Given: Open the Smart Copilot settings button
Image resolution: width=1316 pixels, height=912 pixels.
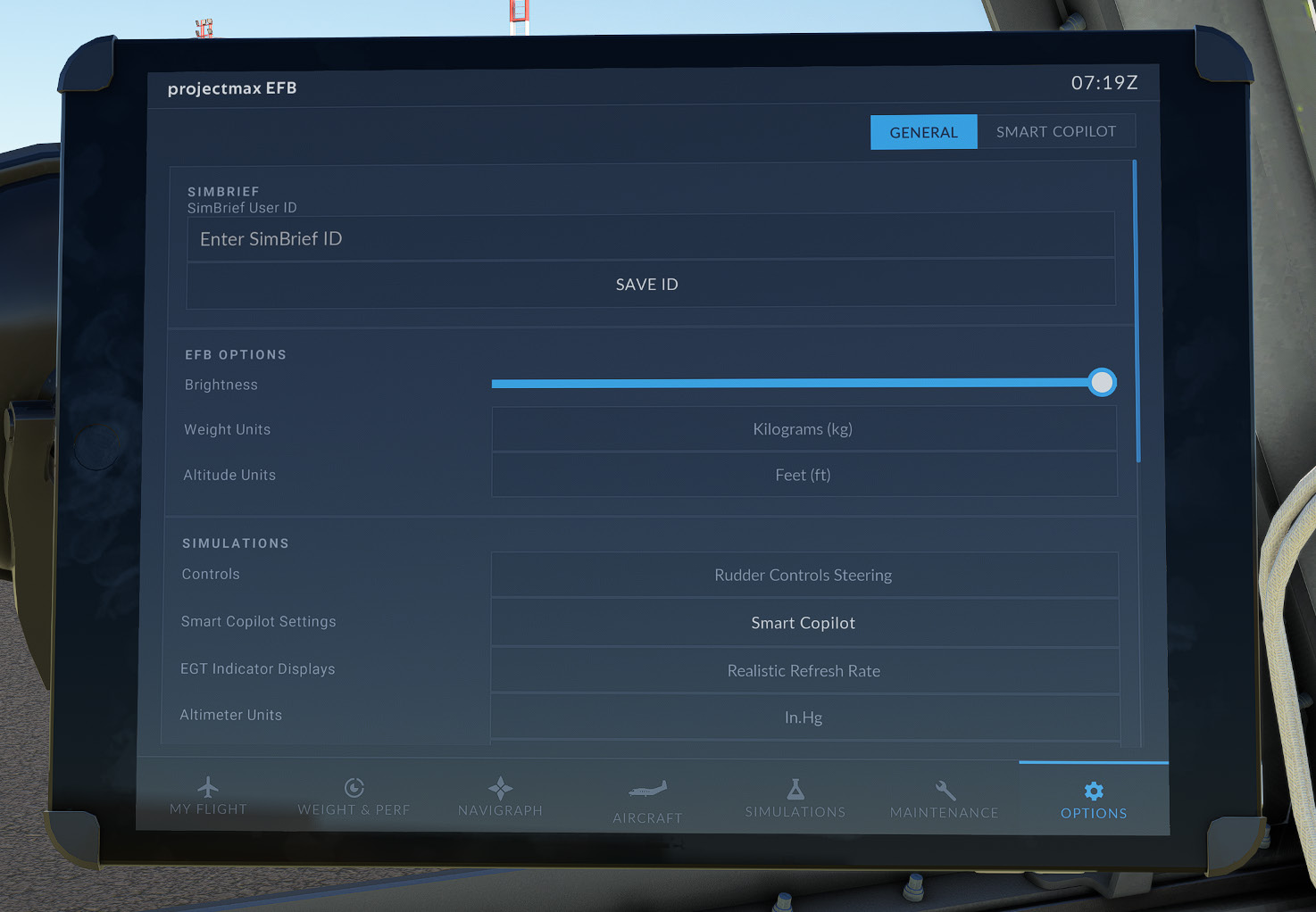Looking at the screenshot, I should pyautogui.click(x=804, y=623).
